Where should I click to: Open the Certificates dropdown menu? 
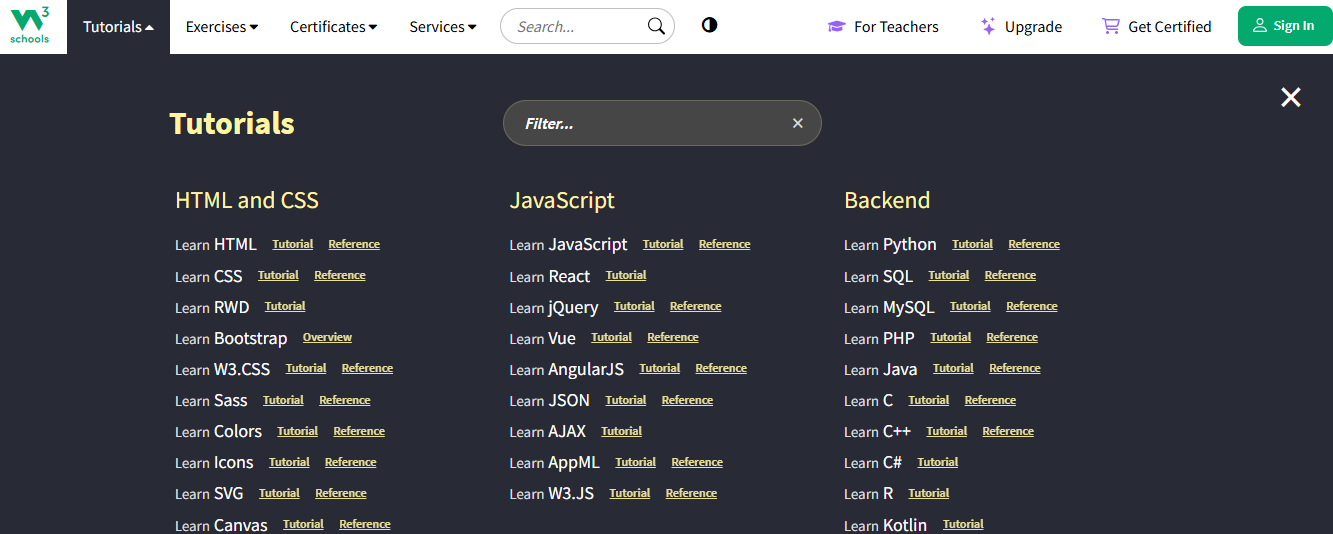(x=334, y=27)
